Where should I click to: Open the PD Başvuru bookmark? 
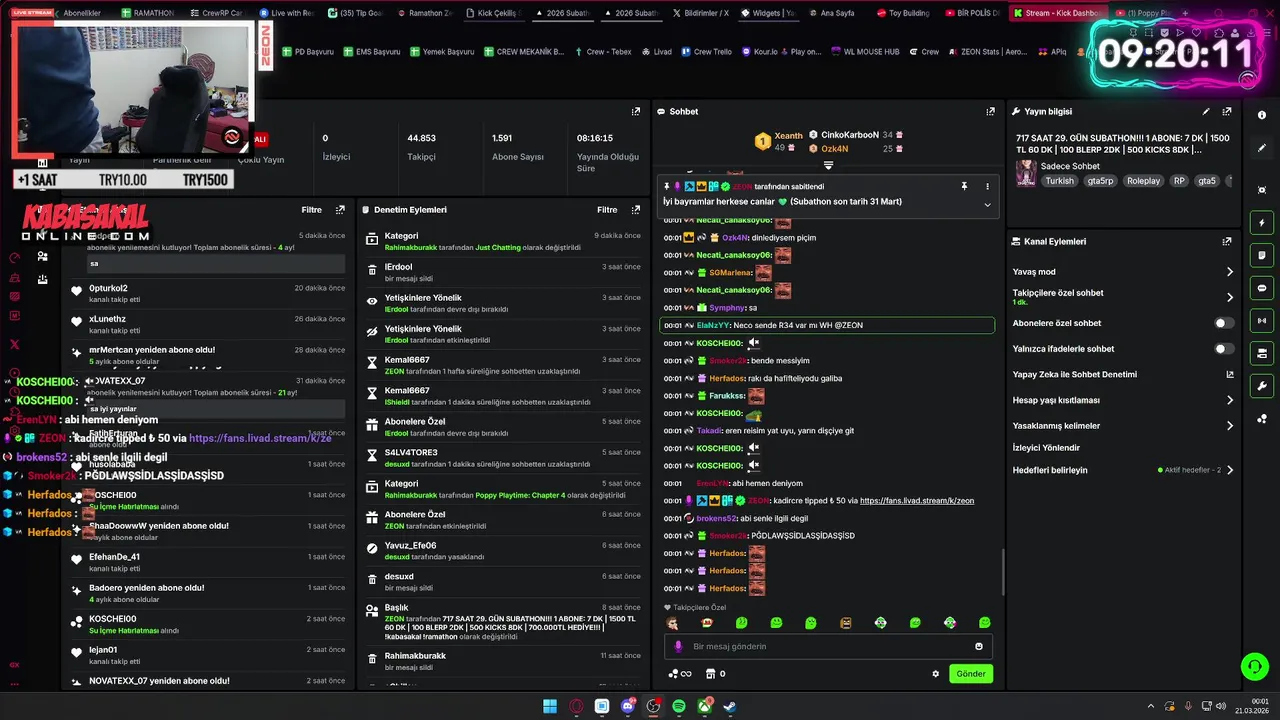(307, 51)
